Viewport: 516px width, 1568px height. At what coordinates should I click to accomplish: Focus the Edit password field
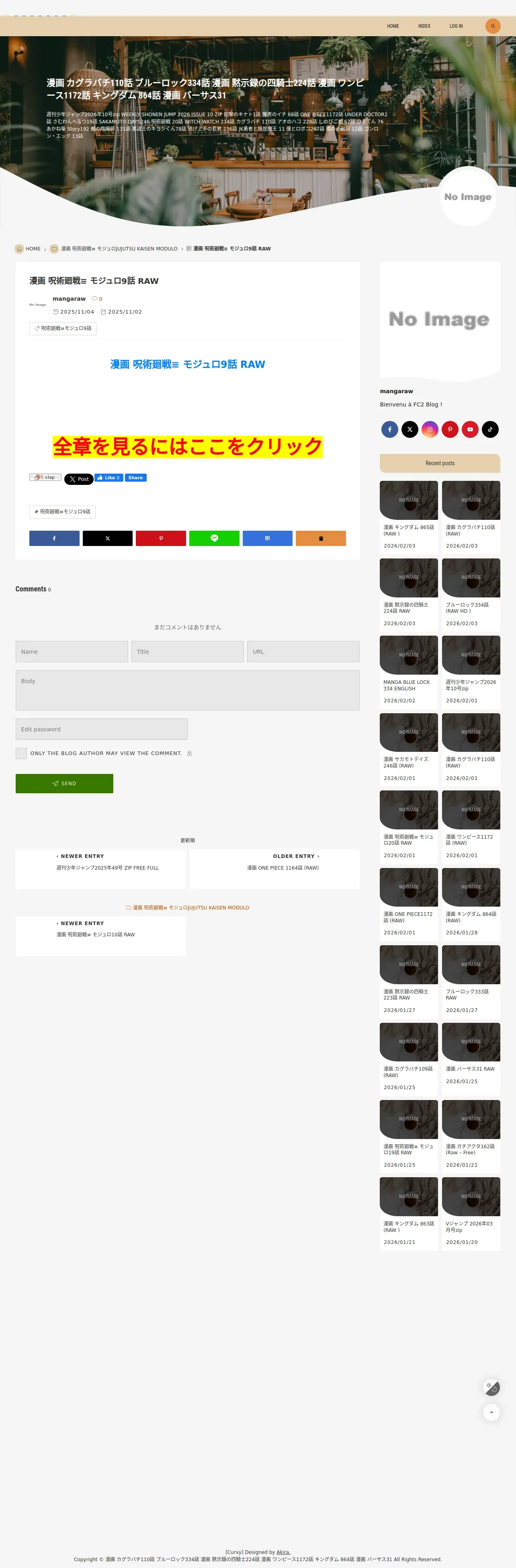102,729
